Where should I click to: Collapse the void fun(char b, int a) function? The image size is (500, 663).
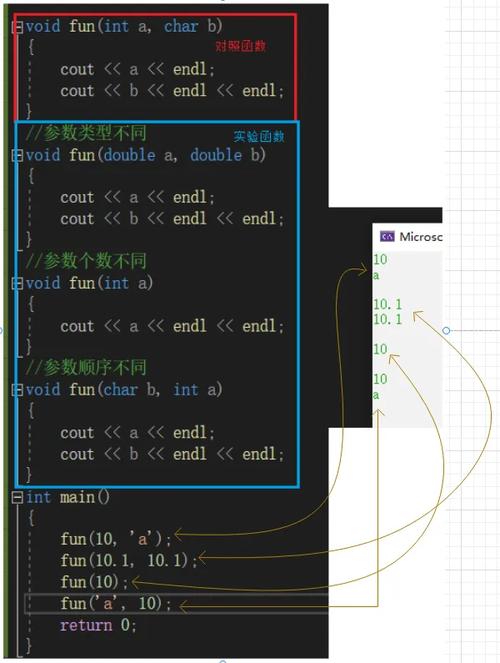(x=18, y=390)
